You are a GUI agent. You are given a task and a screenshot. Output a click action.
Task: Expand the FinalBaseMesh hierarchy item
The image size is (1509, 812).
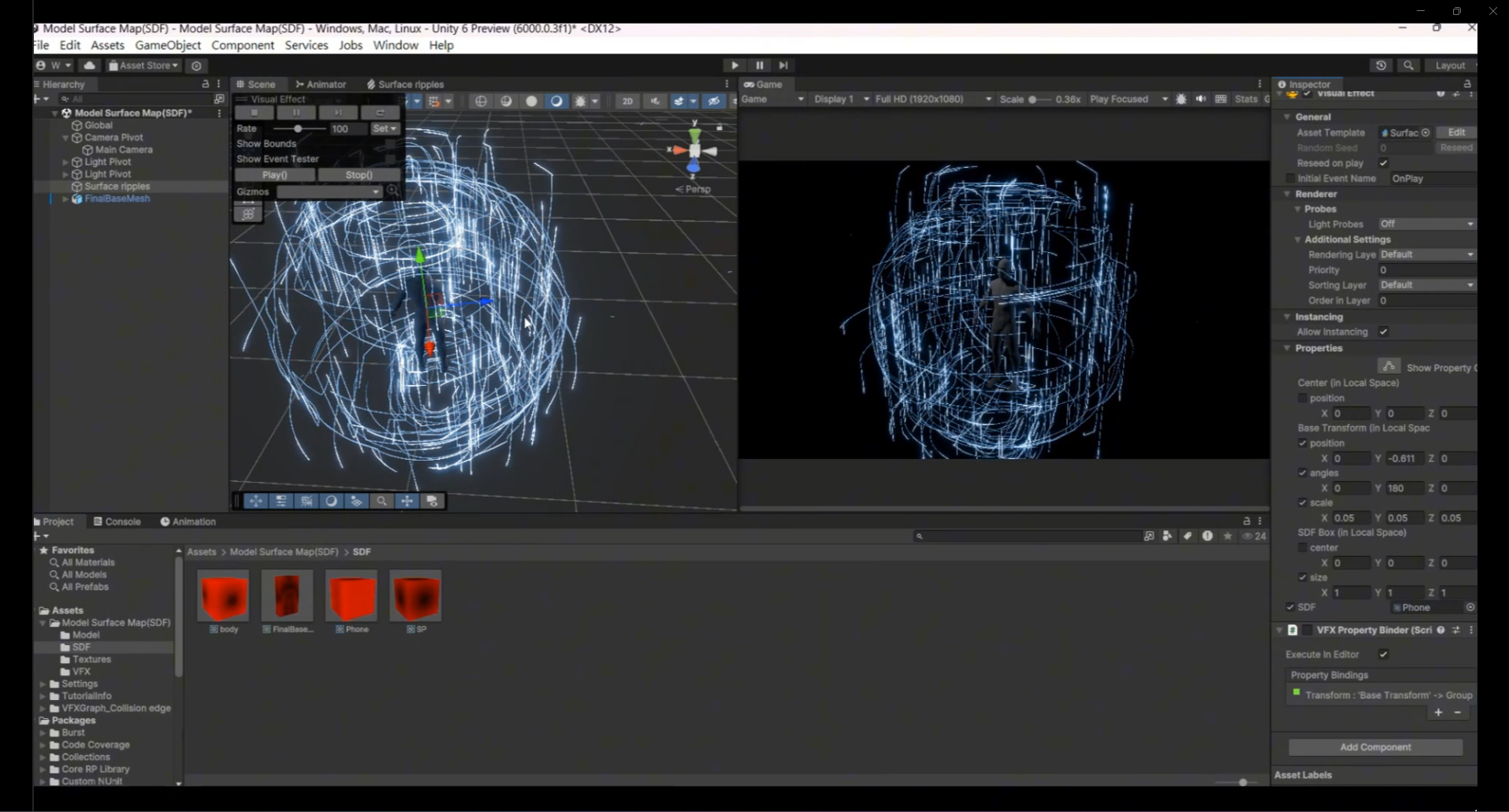(x=65, y=199)
